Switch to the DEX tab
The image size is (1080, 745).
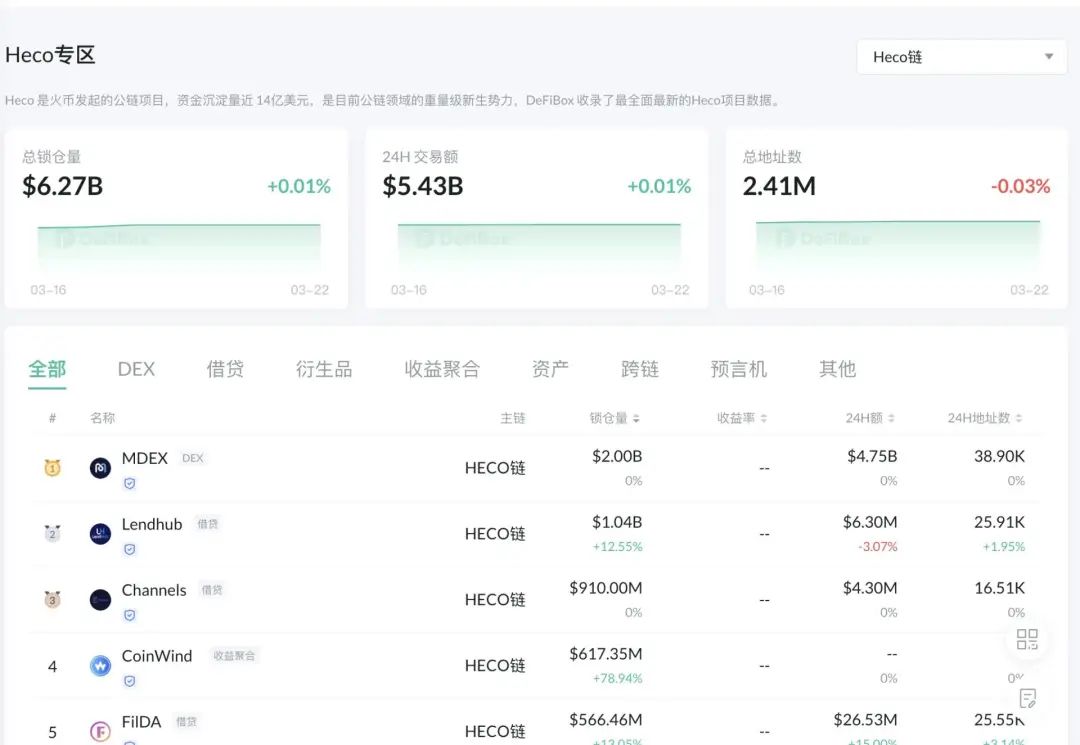(x=136, y=369)
